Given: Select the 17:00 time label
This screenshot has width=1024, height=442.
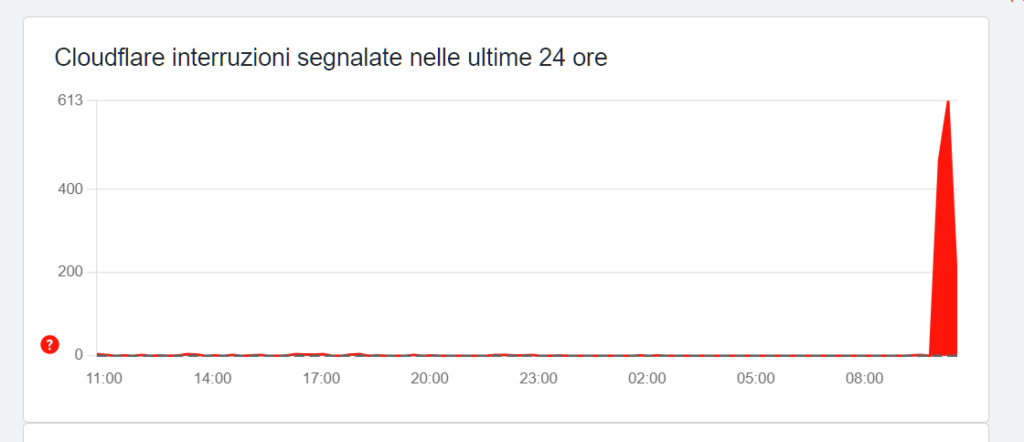Looking at the screenshot, I should coord(322,379).
